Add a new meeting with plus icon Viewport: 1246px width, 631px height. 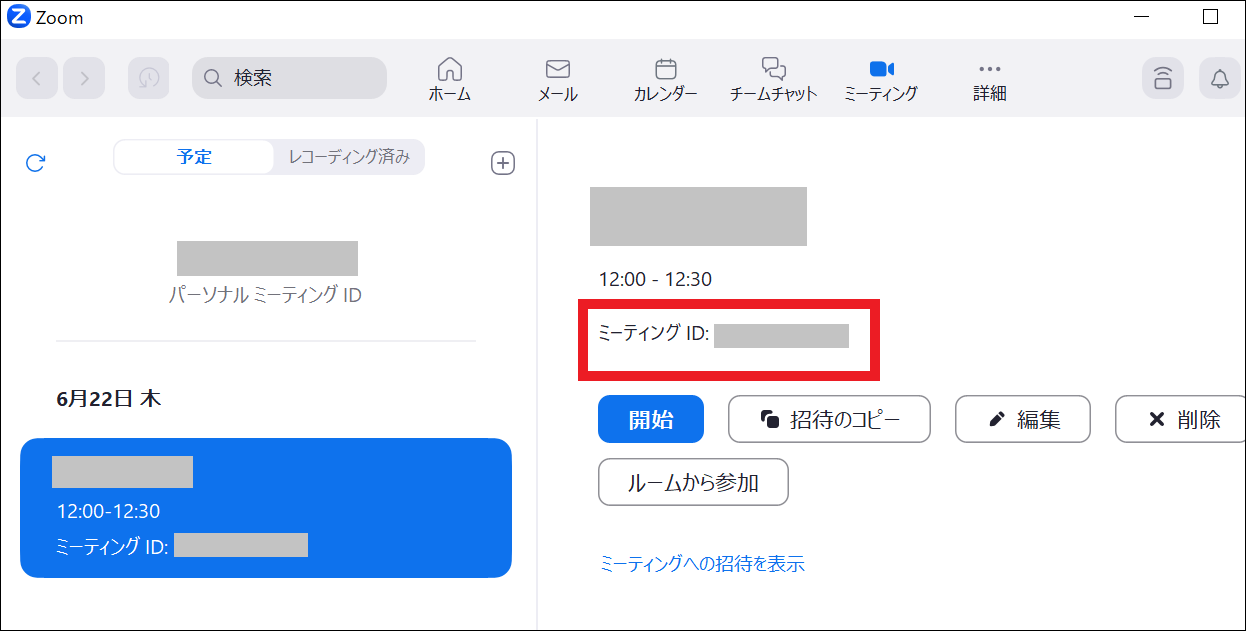pos(503,163)
